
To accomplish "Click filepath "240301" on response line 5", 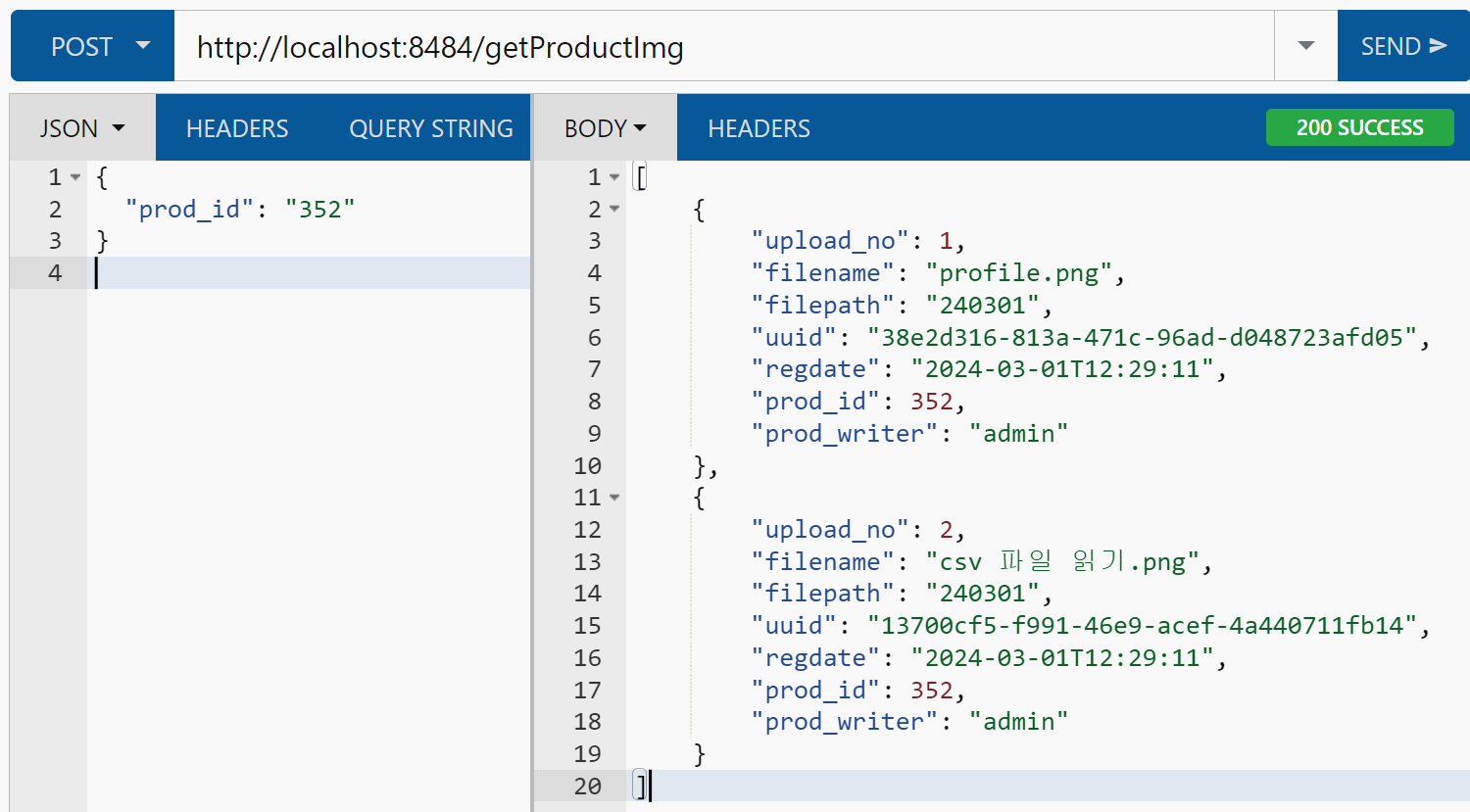I will point(982,306).
